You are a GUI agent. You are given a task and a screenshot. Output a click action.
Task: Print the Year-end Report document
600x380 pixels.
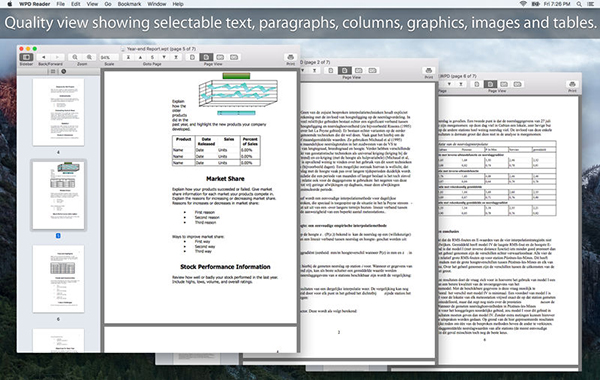coord(290,57)
